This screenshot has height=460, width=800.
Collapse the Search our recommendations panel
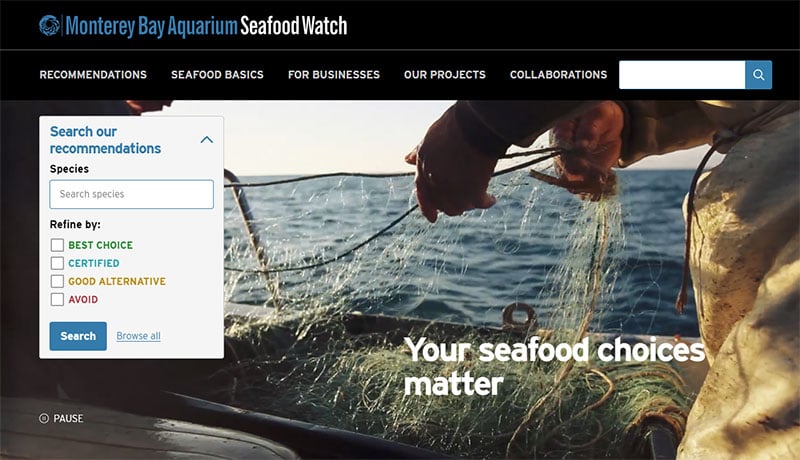coord(207,140)
